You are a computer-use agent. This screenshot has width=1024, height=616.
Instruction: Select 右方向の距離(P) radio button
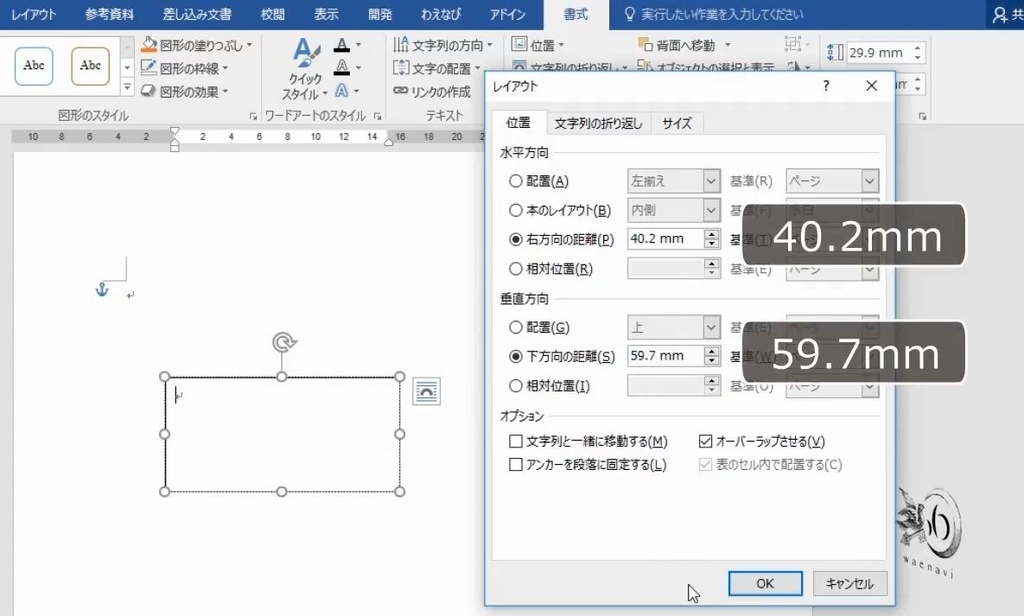pyautogui.click(x=516, y=239)
